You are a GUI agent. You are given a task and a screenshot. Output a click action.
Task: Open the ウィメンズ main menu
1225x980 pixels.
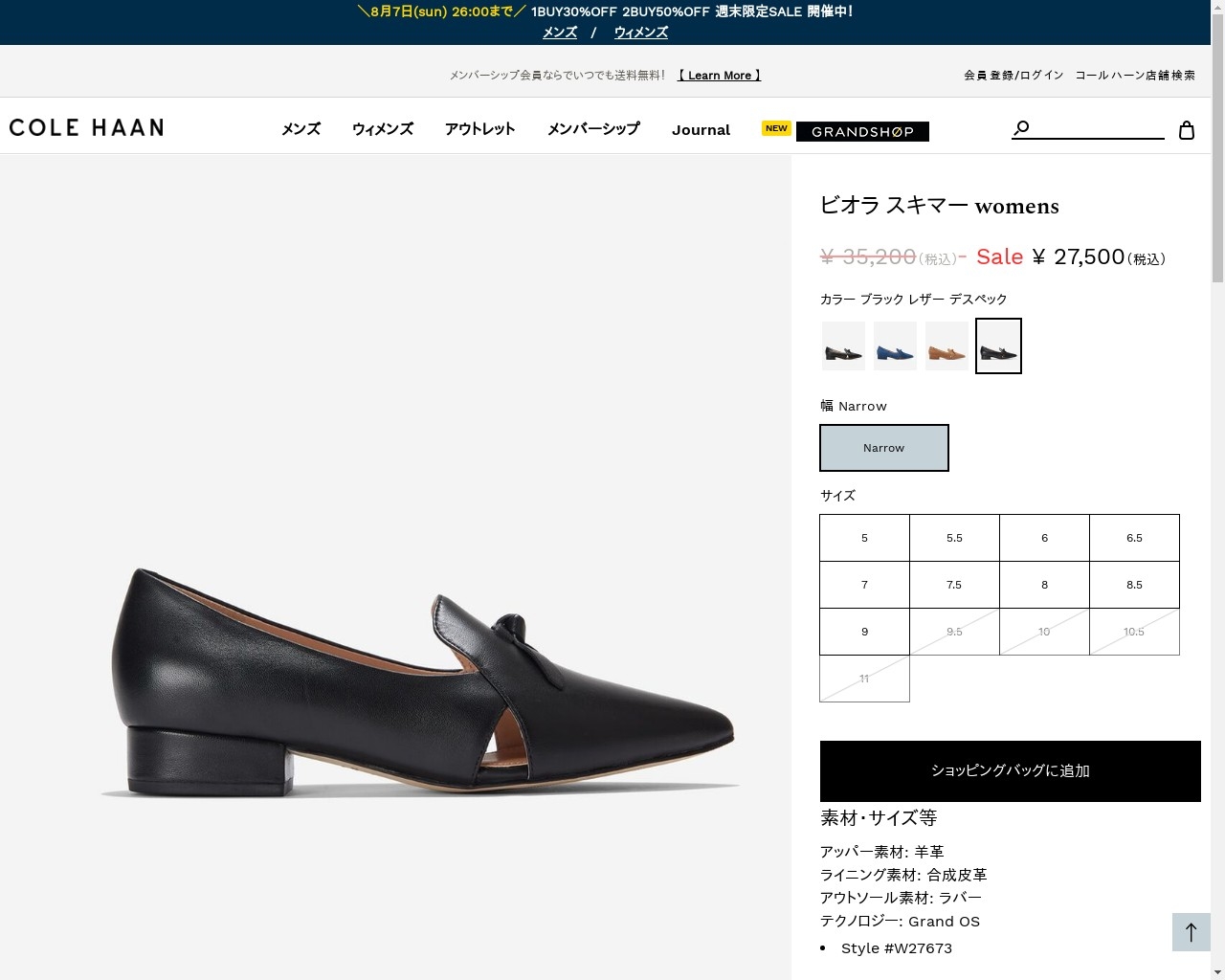pos(383,129)
